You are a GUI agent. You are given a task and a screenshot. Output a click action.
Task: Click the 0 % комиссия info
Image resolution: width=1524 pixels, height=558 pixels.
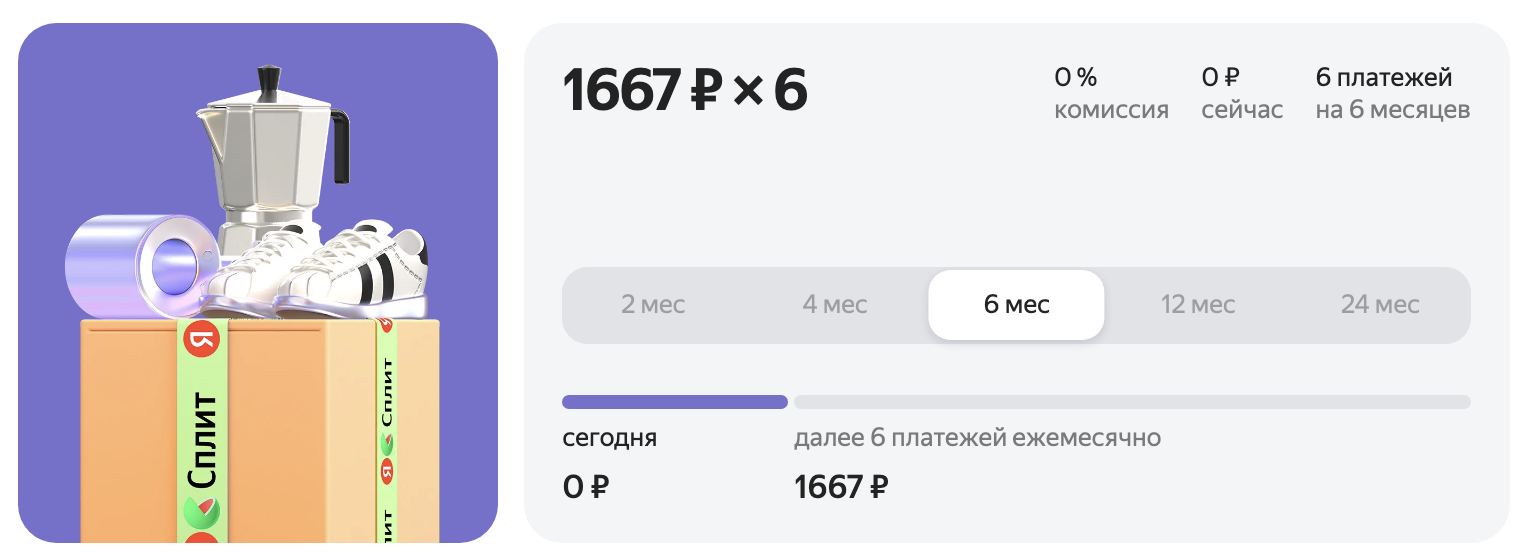pyautogui.click(x=1110, y=93)
